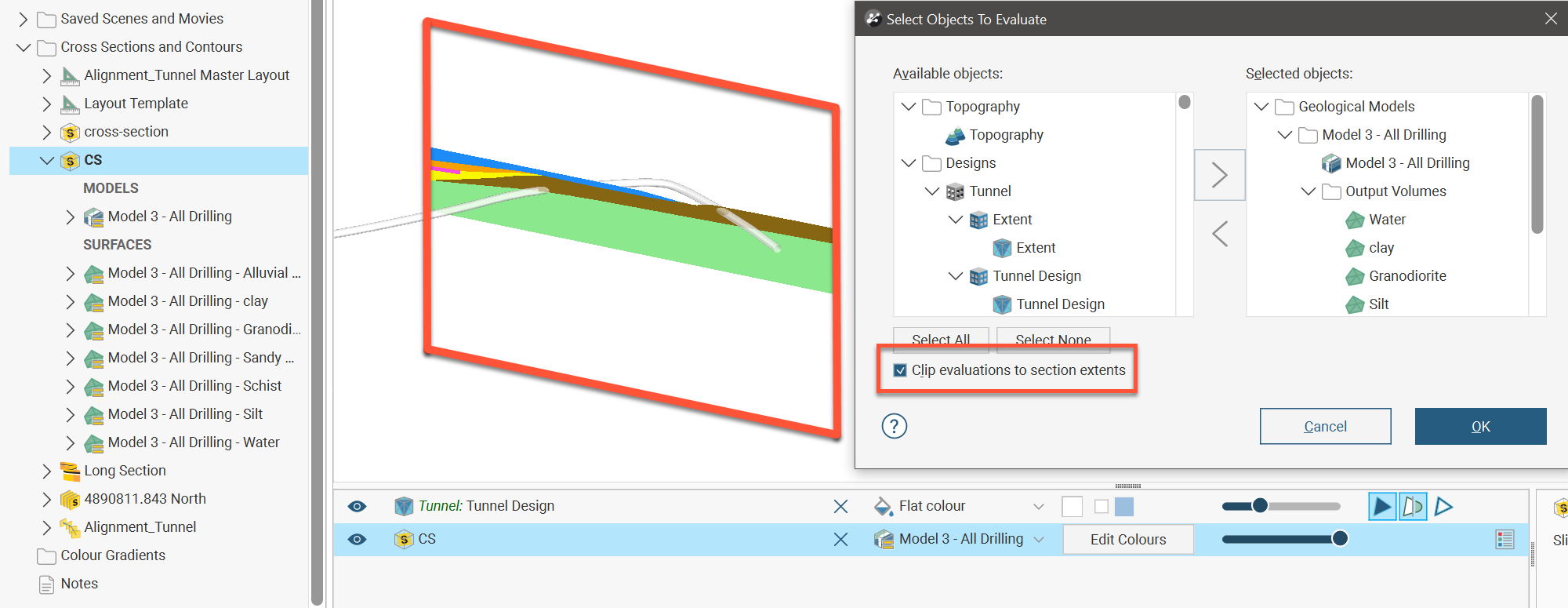Open the Flat colour dropdown
This screenshot has width=1568, height=608.
1038,507
